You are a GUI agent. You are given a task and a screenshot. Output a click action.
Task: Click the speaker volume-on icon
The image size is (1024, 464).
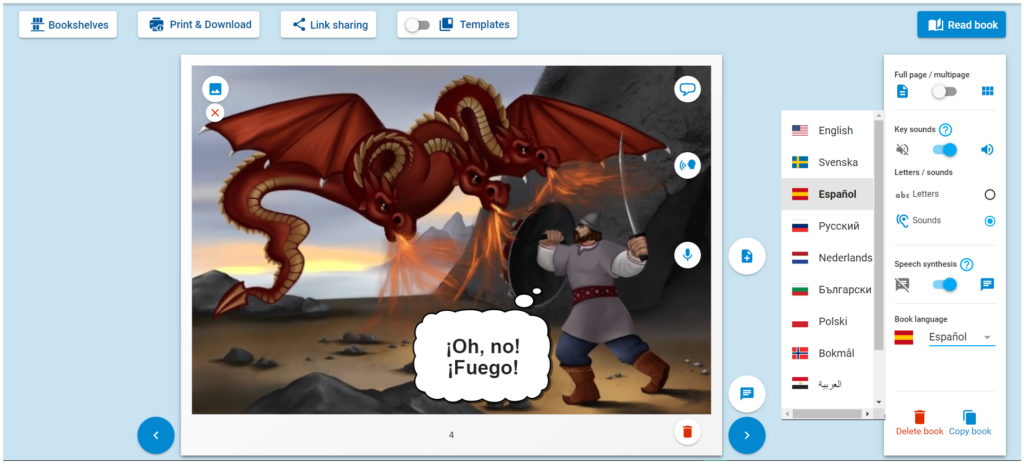pos(987,150)
